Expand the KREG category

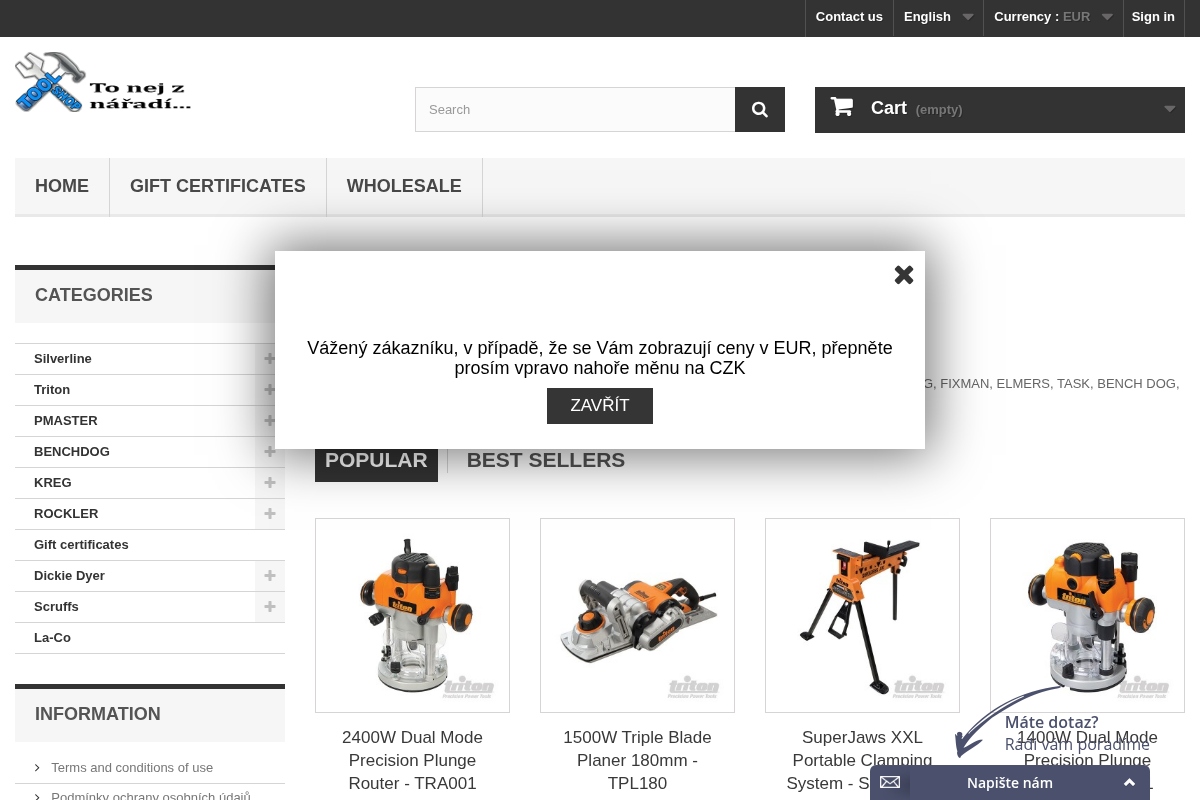pyautogui.click(x=270, y=482)
